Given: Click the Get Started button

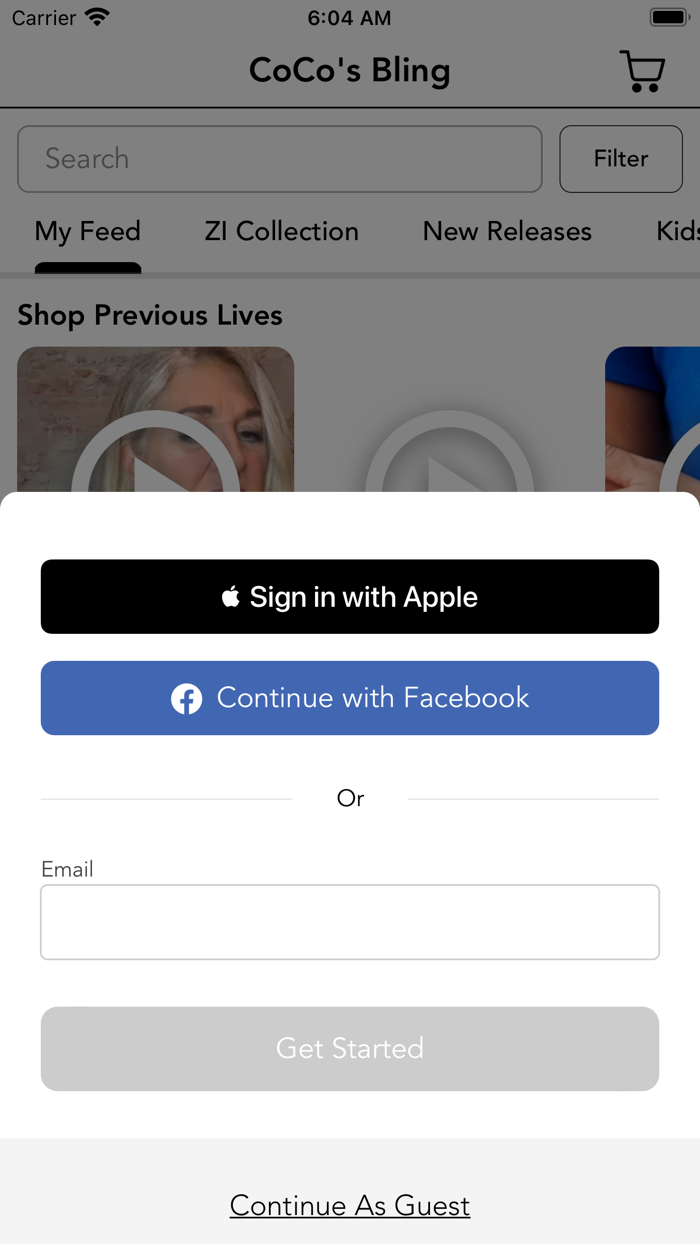Looking at the screenshot, I should tap(350, 1049).
